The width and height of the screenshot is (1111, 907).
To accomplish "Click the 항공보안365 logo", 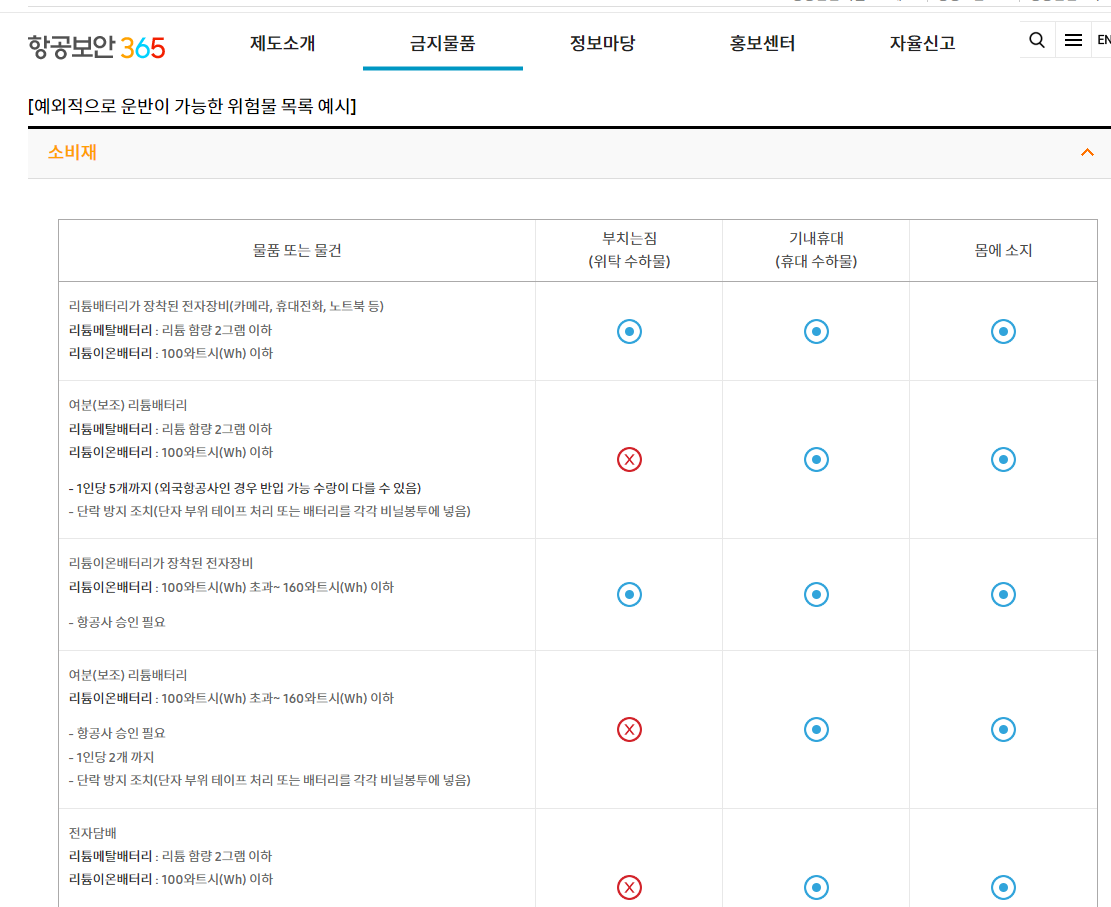I will (x=94, y=44).
